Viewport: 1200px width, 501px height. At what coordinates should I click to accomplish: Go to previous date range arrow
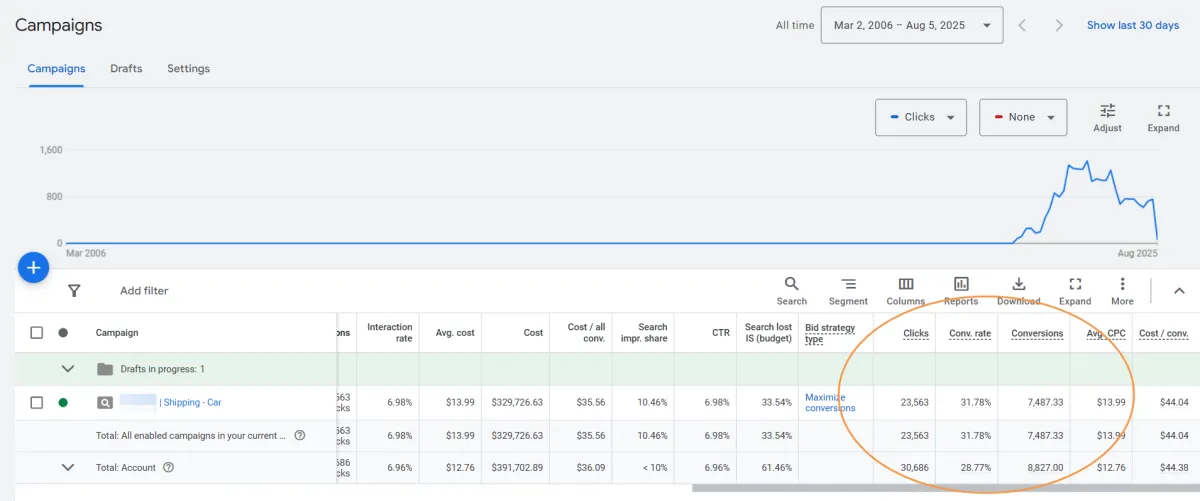tap(1022, 25)
